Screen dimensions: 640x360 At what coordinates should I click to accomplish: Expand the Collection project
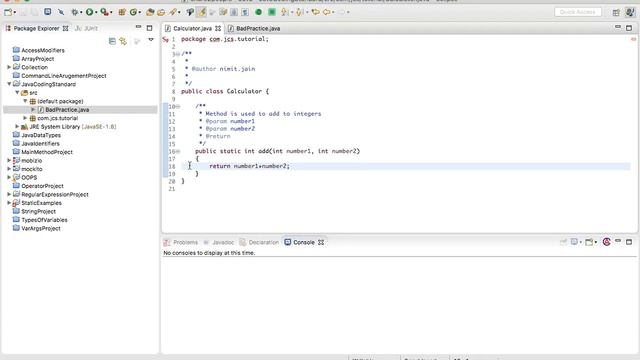[9, 67]
